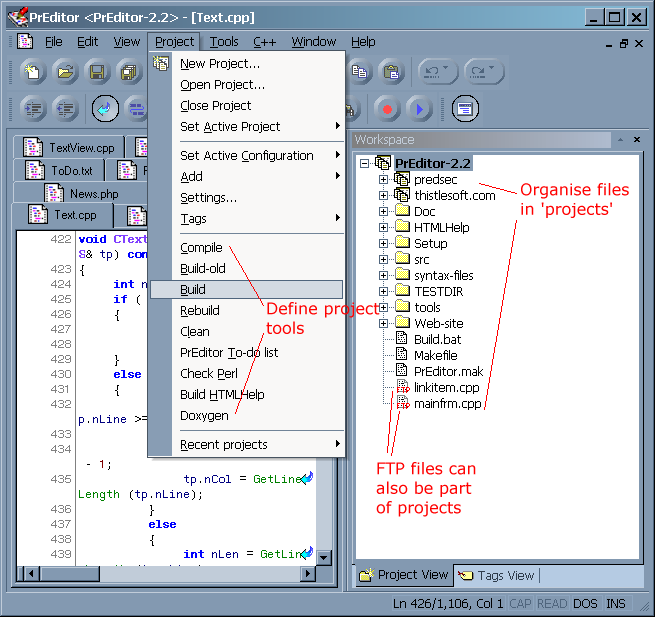655x617 pixels.
Task: Click the Copy toolbar icon
Action: (359, 72)
